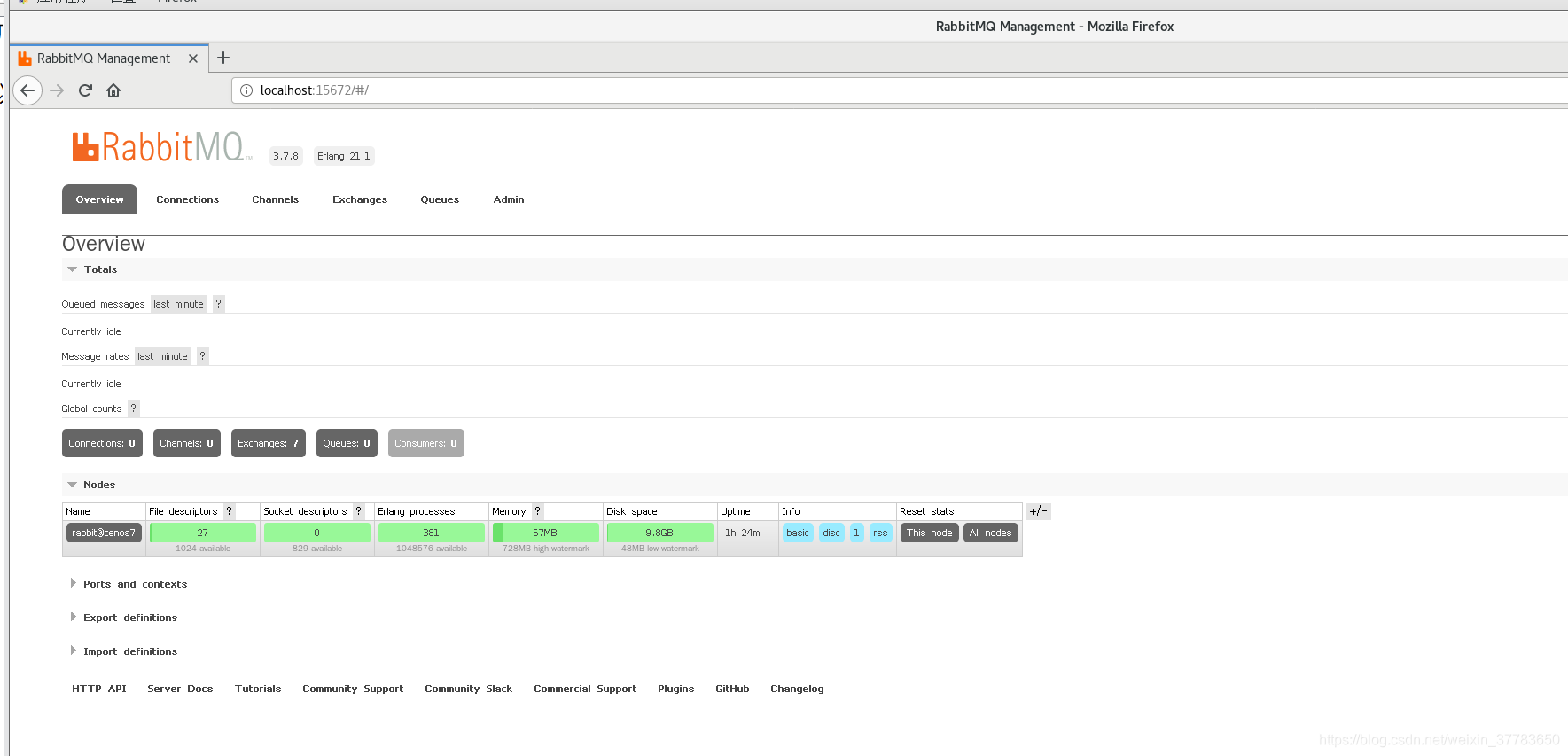Open node rabbit@cenos7 details
Screen dimensions: 1568x756
click(x=104, y=533)
